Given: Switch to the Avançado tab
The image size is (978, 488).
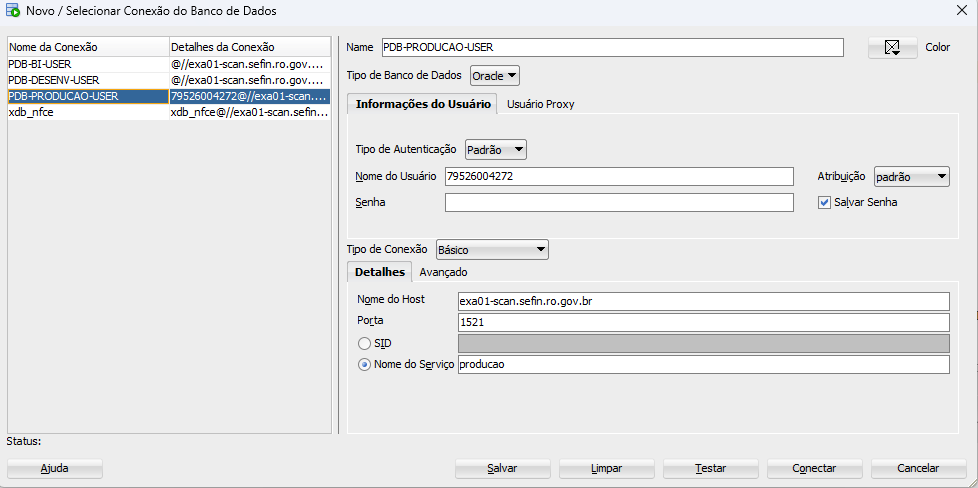Looking at the screenshot, I should [443, 272].
